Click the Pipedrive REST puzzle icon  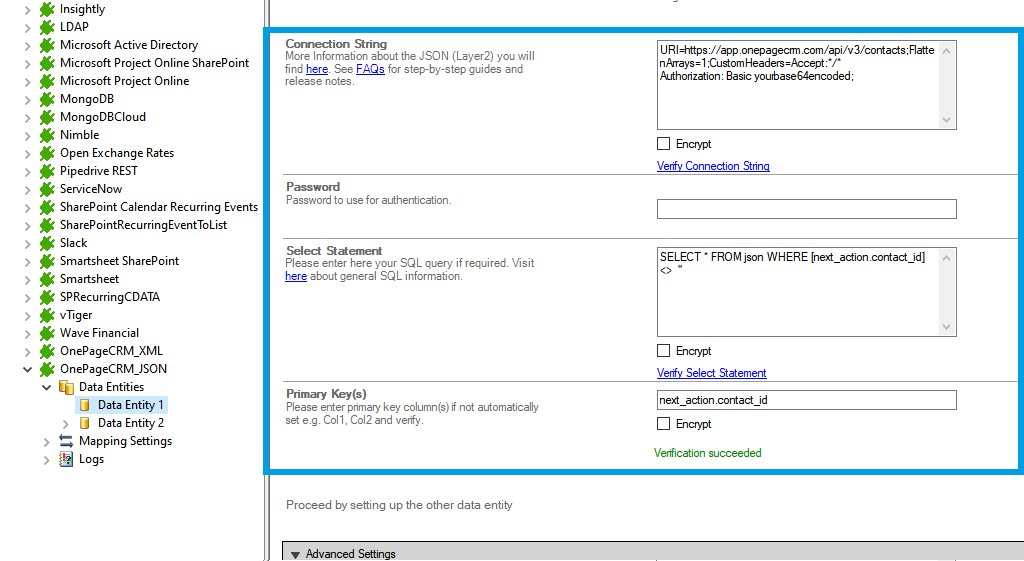[47, 171]
